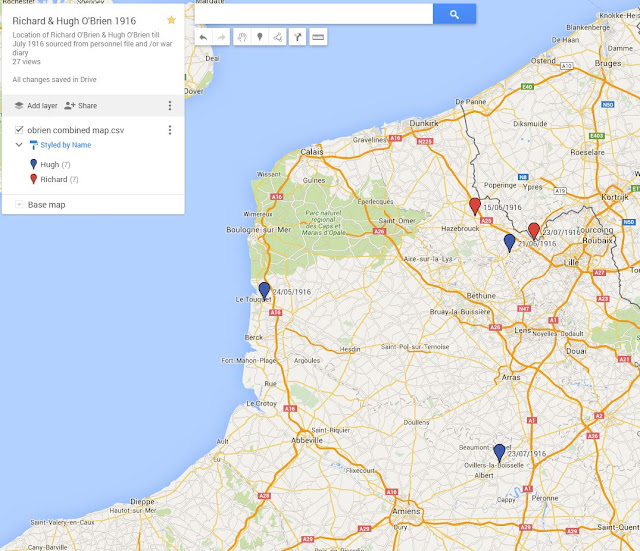Click the Ypres label on map
The image size is (640, 551).
[x=533, y=187]
